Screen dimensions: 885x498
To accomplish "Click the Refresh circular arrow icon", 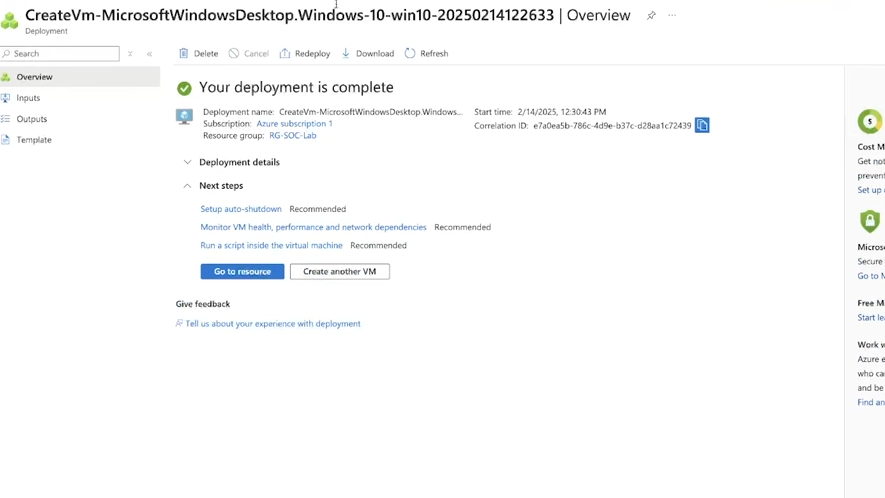I will point(410,53).
